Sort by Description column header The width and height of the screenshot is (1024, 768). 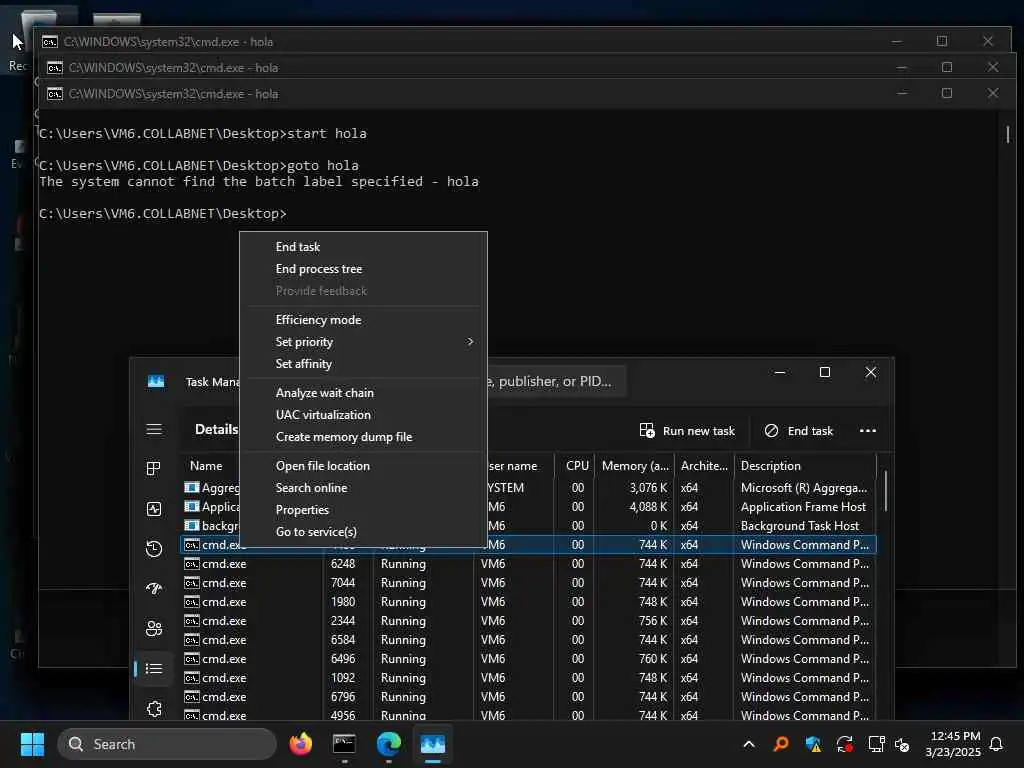(805, 466)
